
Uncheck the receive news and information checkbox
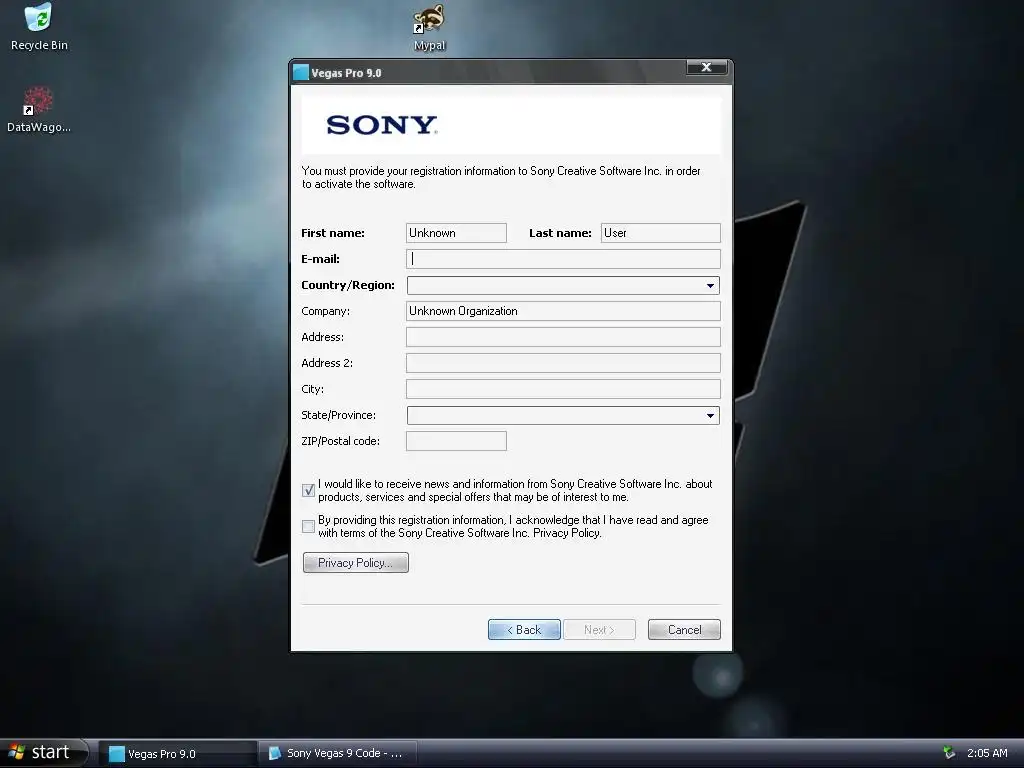308,490
